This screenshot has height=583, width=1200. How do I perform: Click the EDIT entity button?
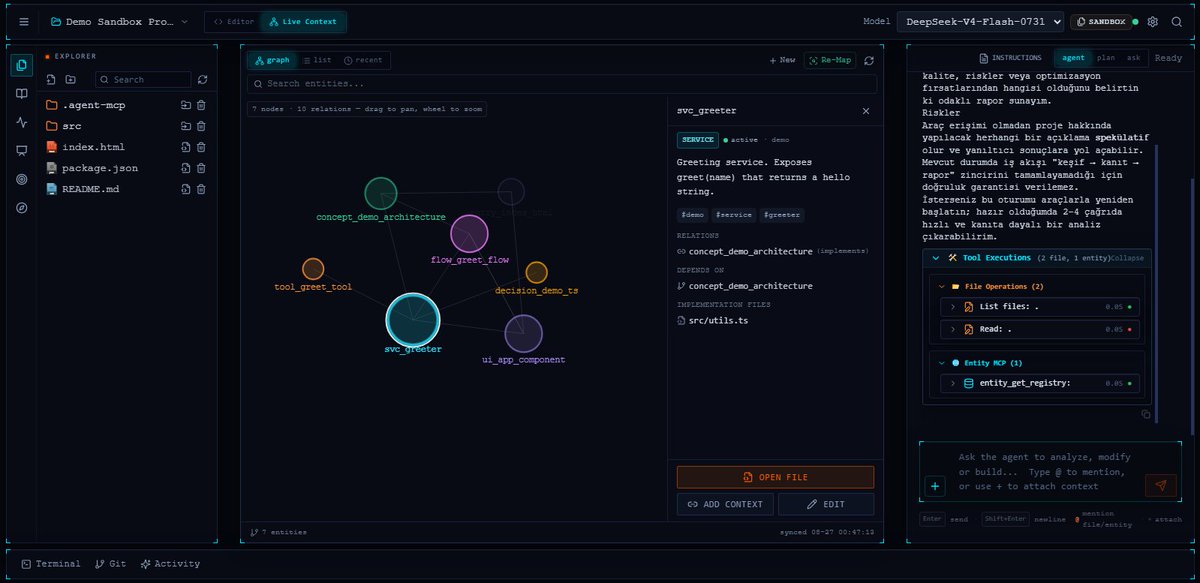click(826, 504)
